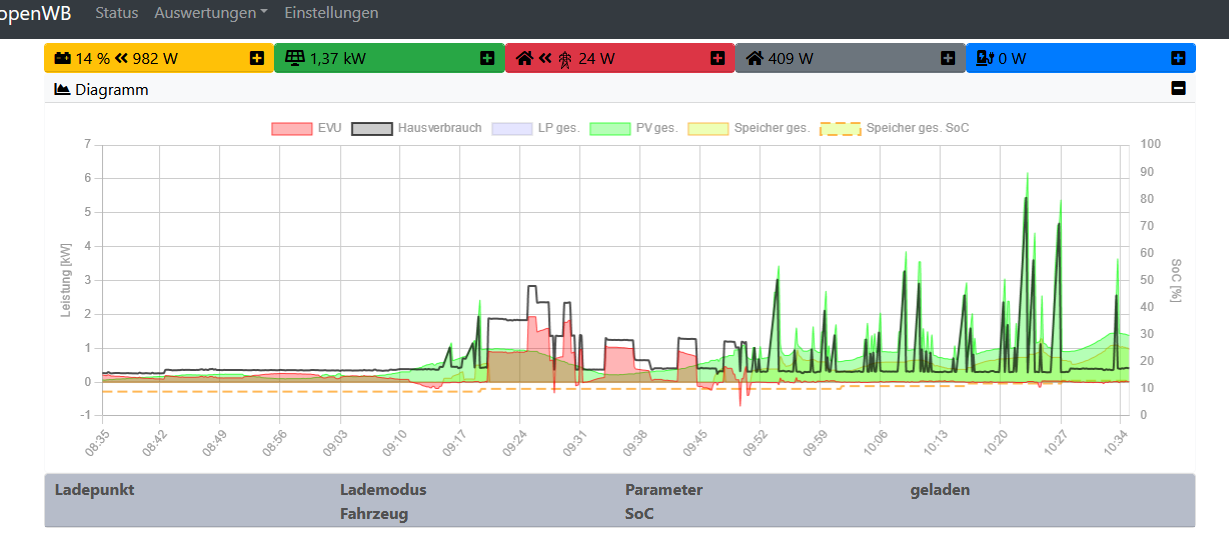Click the SoC label under Parameter

click(639, 513)
